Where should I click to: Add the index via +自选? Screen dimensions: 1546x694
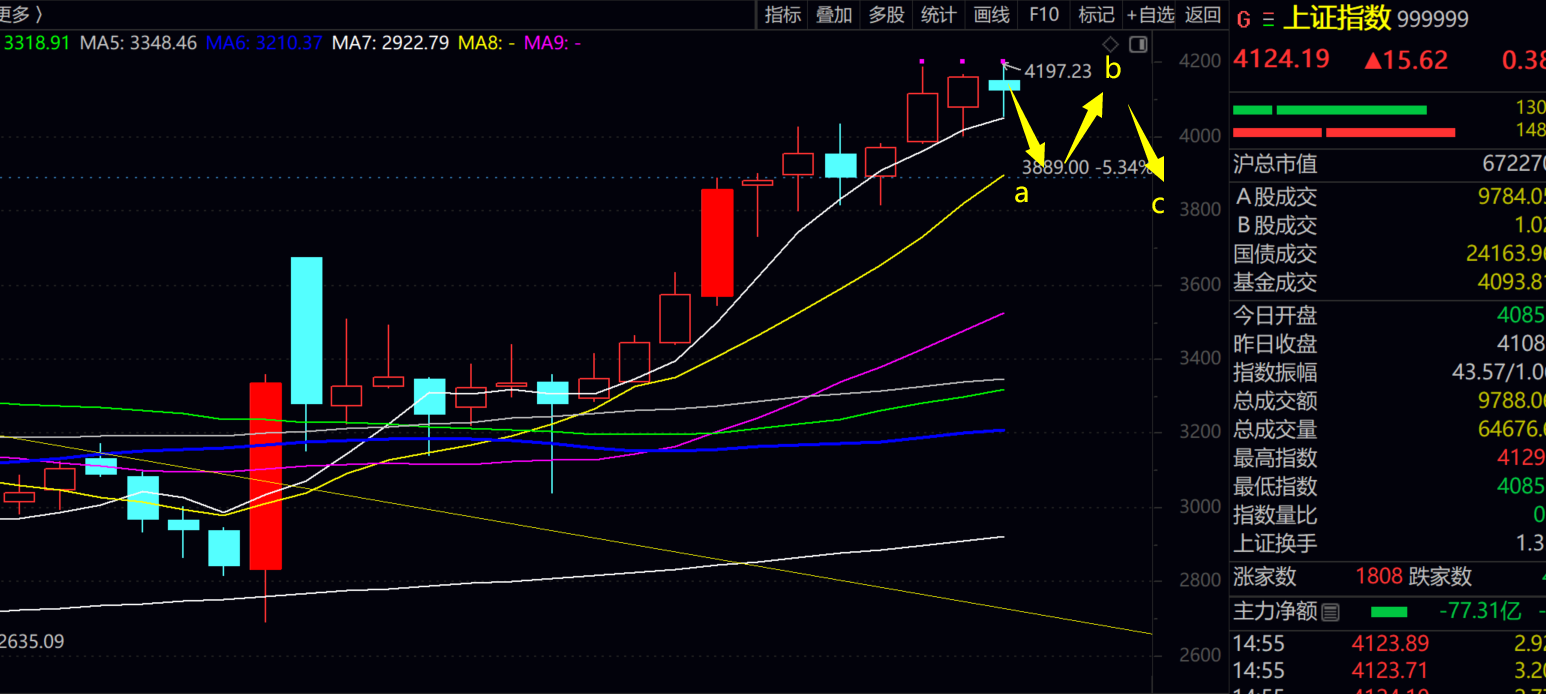[1150, 14]
